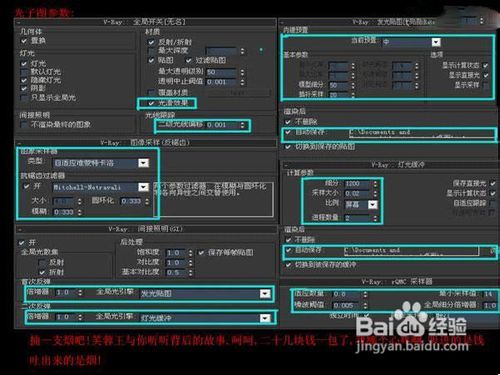
Task: Toggle 反射/折射 checkbox under 材质
Action: click(151, 42)
